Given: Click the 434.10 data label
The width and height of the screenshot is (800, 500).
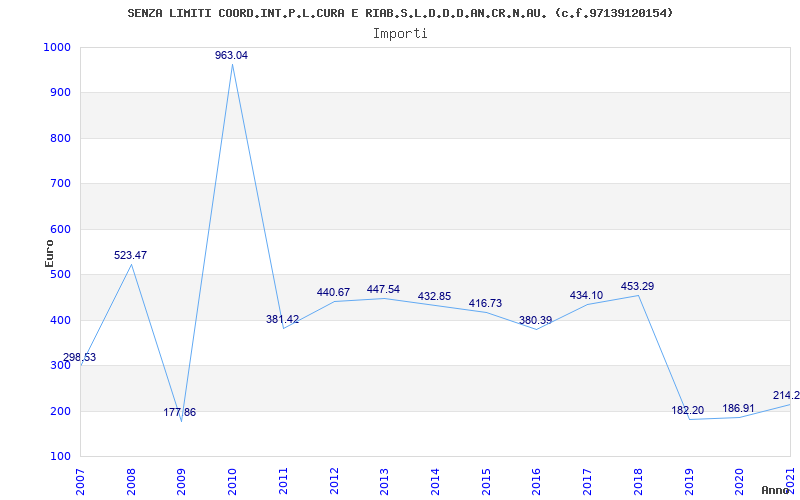Looking at the screenshot, I should [586, 296].
